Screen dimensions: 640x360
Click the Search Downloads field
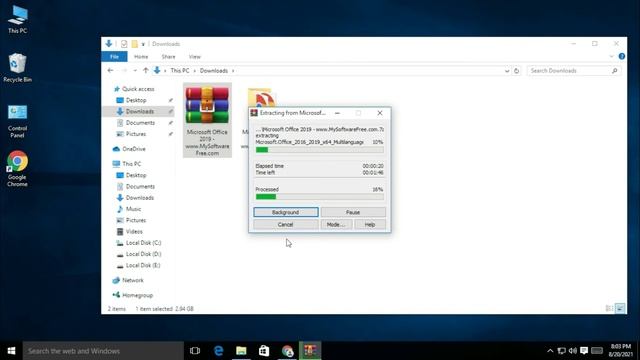pyautogui.click(x=573, y=71)
